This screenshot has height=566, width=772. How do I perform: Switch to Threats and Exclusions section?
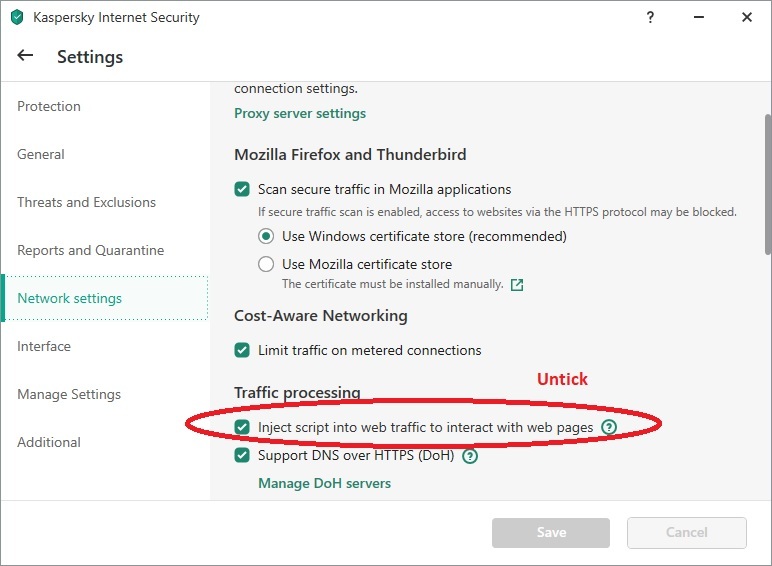(x=86, y=202)
